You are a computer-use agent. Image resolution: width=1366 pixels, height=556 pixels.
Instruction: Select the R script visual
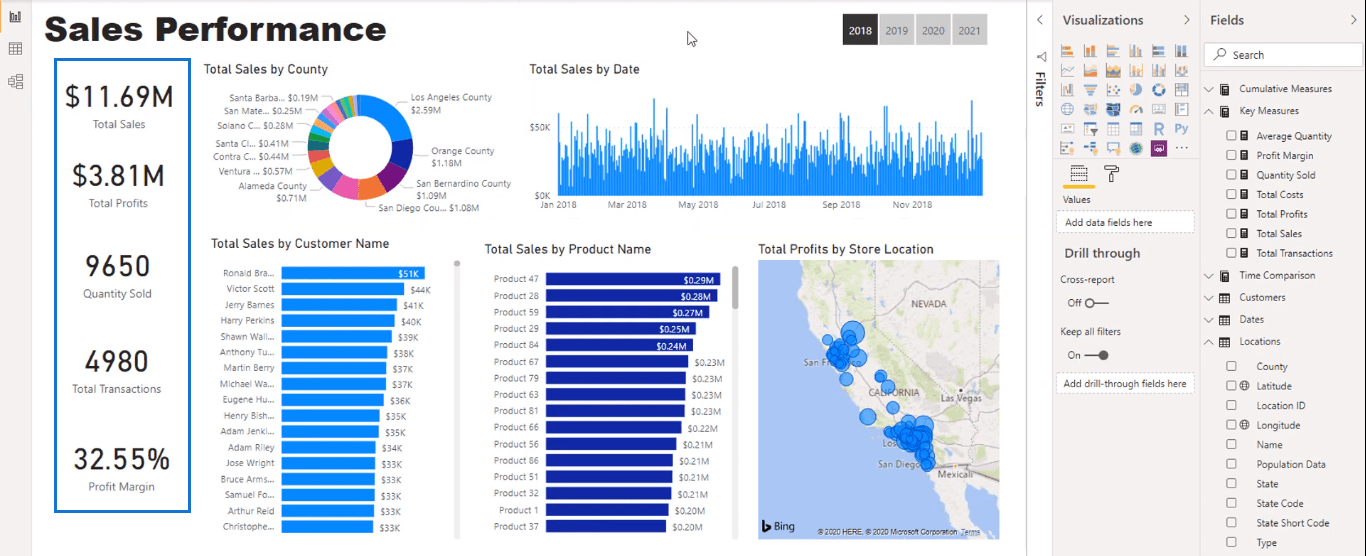click(x=1159, y=128)
